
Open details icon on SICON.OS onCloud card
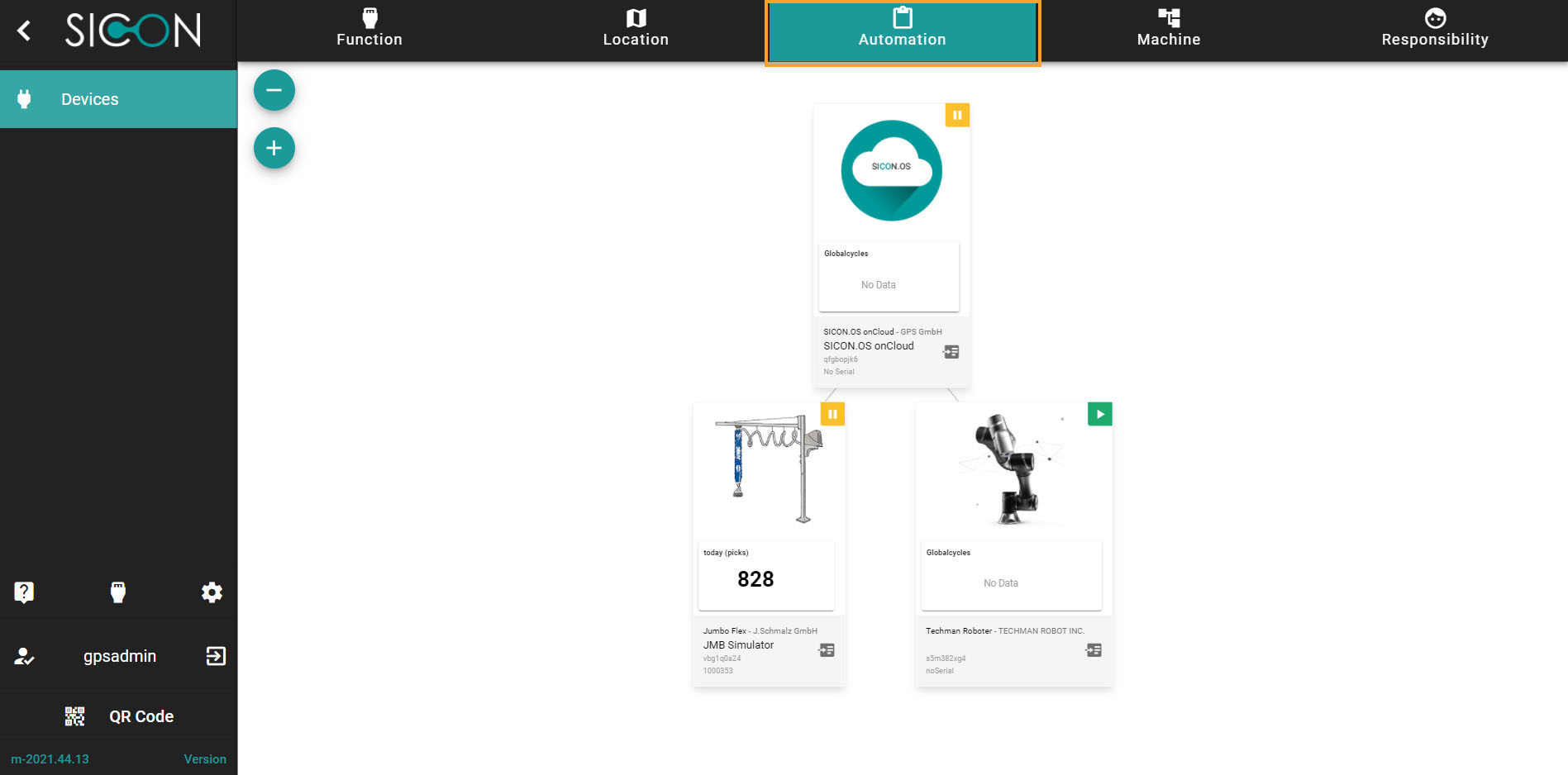951,352
